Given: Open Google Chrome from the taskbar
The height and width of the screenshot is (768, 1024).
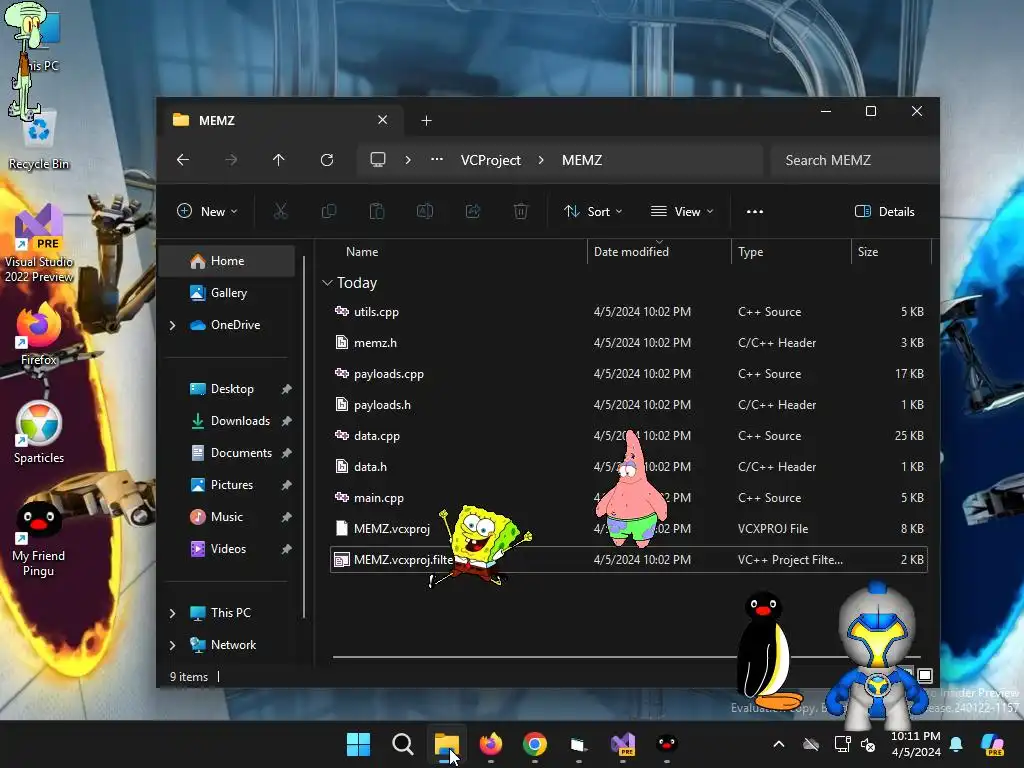Looking at the screenshot, I should click(535, 744).
